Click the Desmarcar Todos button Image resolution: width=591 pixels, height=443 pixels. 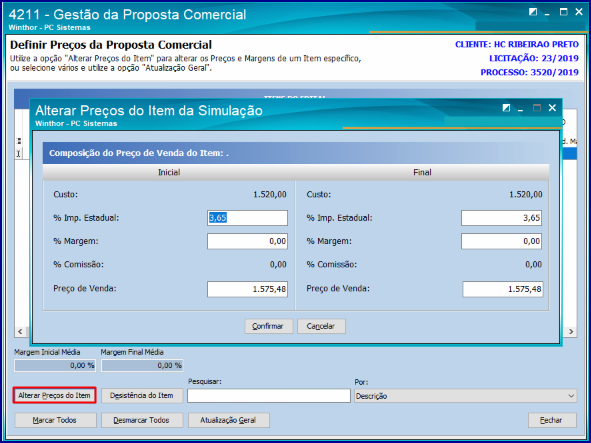coord(142,420)
